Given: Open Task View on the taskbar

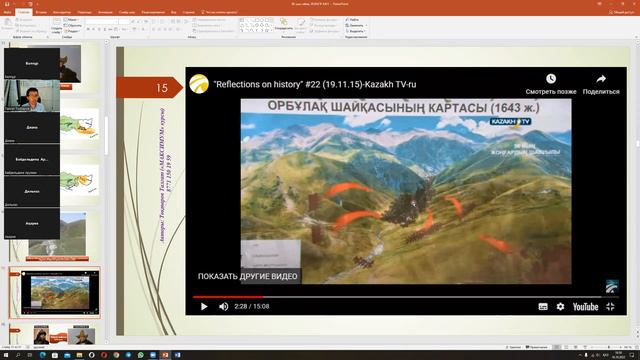Looking at the screenshot, I should [30, 355].
